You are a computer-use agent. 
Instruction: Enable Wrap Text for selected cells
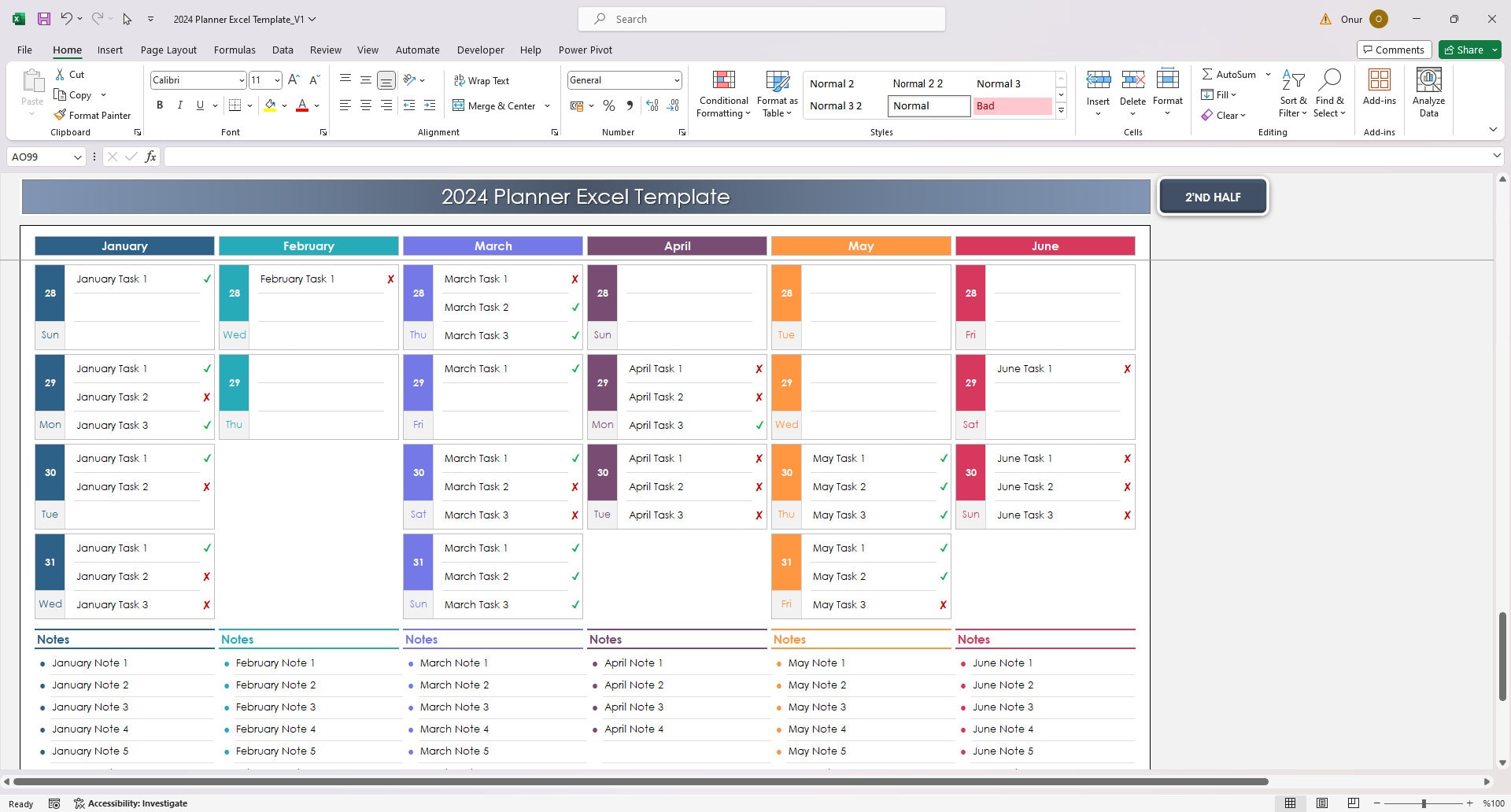tap(482, 79)
